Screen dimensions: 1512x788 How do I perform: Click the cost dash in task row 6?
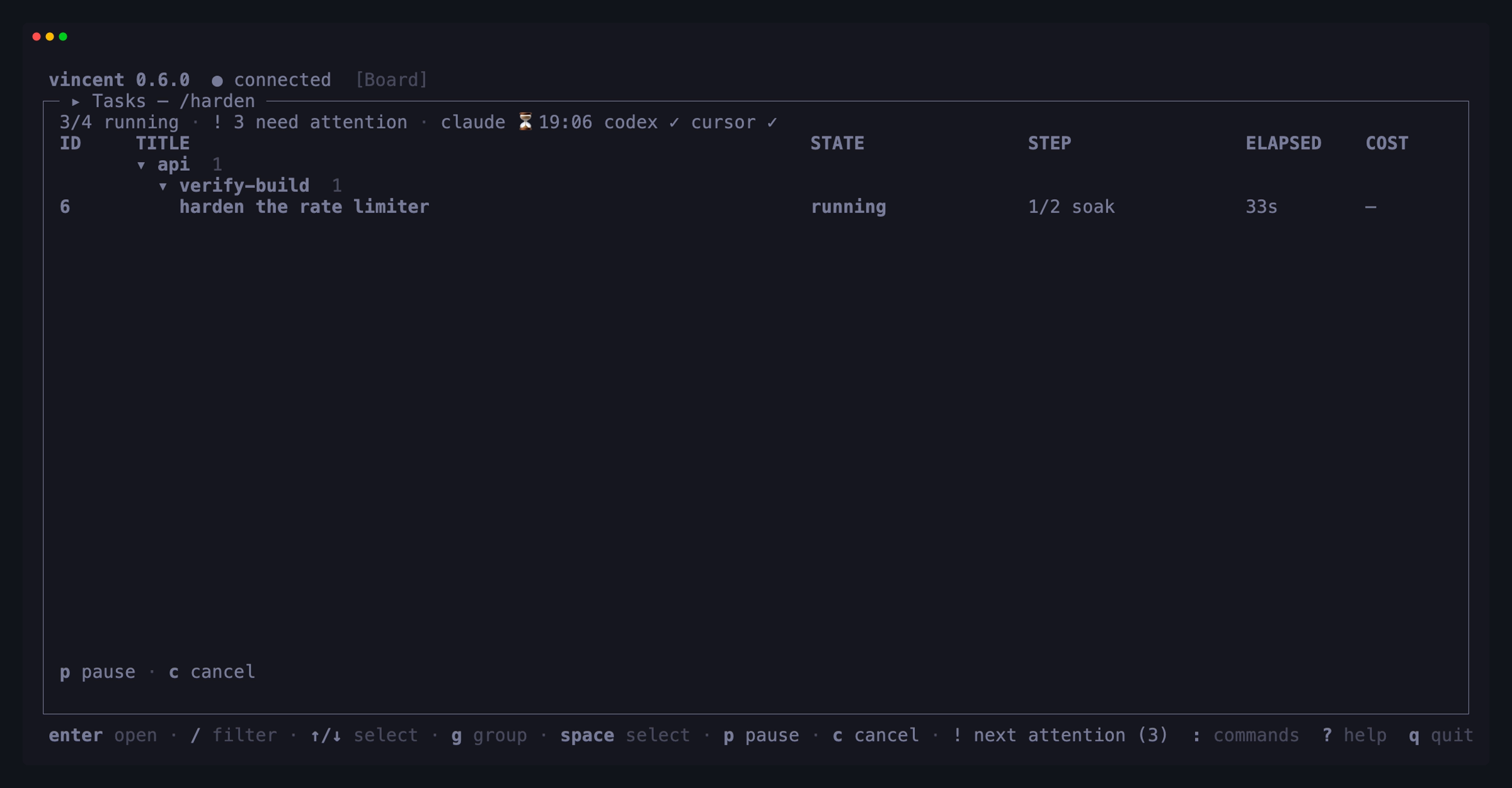click(x=1371, y=207)
